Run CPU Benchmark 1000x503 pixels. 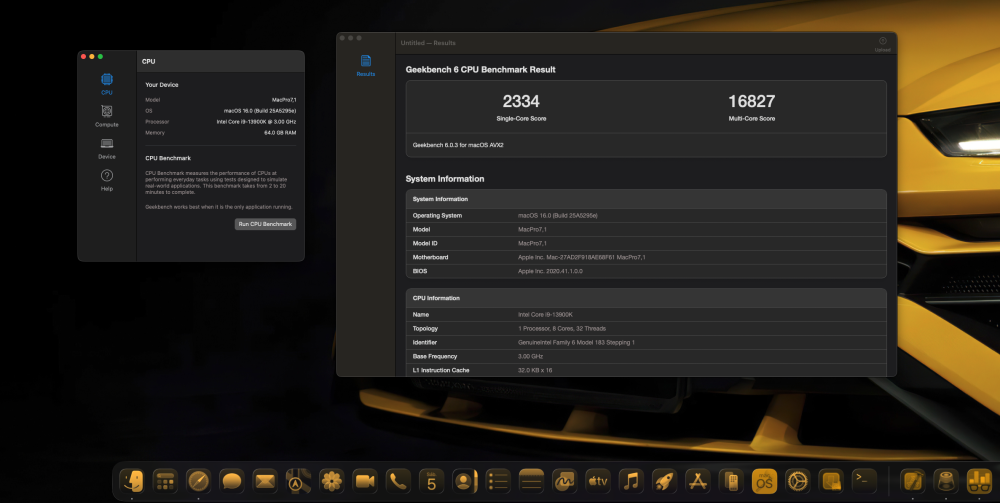pyautogui.click(x=265, y=224)
